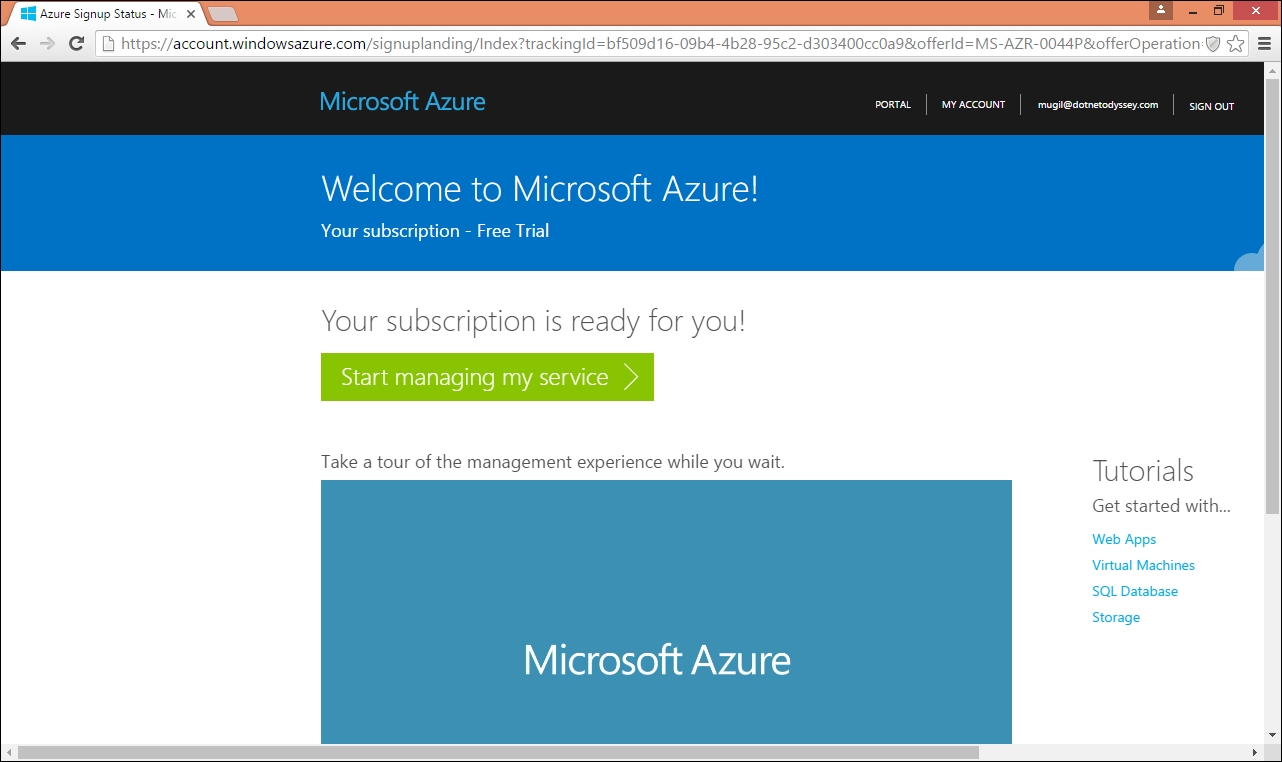Click the horizontal scrollbar left arrow
Screen dimensions: 1282x762
click(x=8, y=752)
